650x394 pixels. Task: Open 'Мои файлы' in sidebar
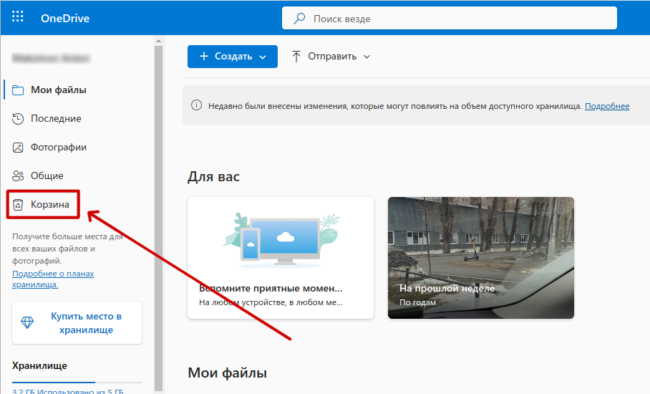[x=58, y=90]
